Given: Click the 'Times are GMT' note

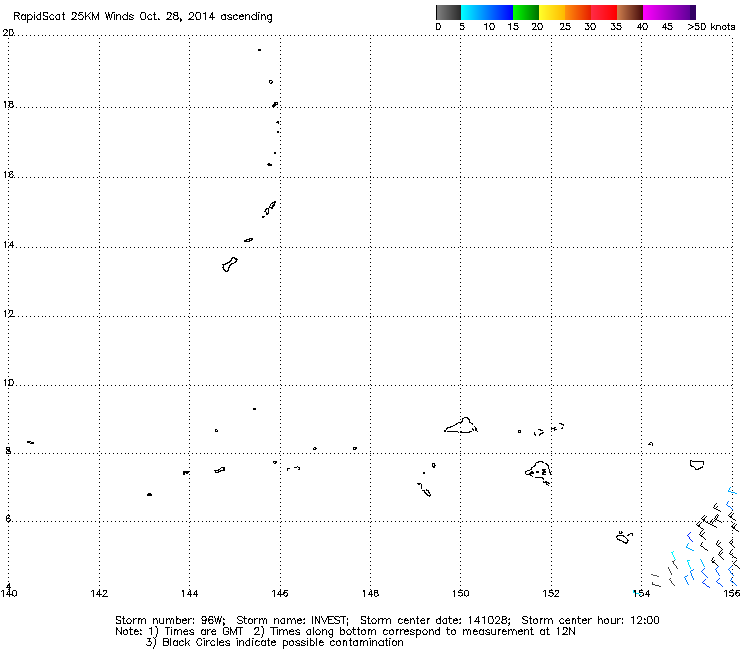Looking at the screenshot, I should click(x=203, y=632).
